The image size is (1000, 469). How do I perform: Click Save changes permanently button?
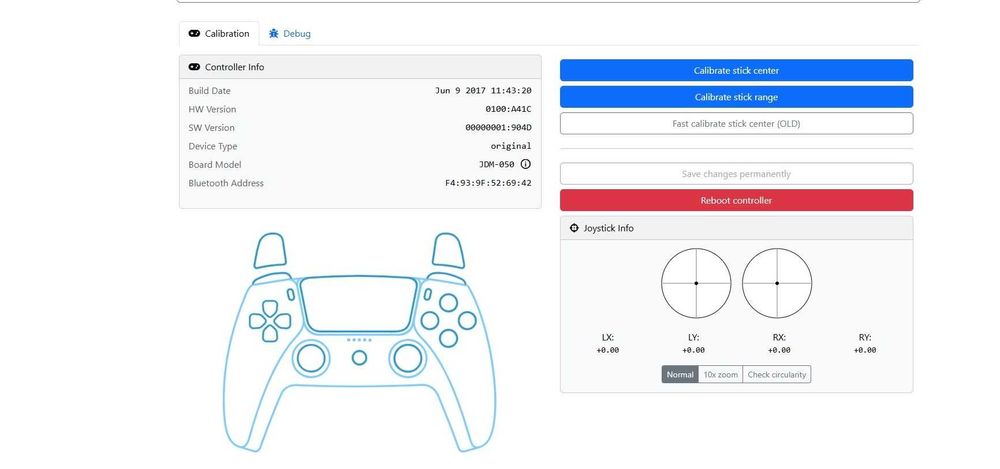tap(737, 174)
